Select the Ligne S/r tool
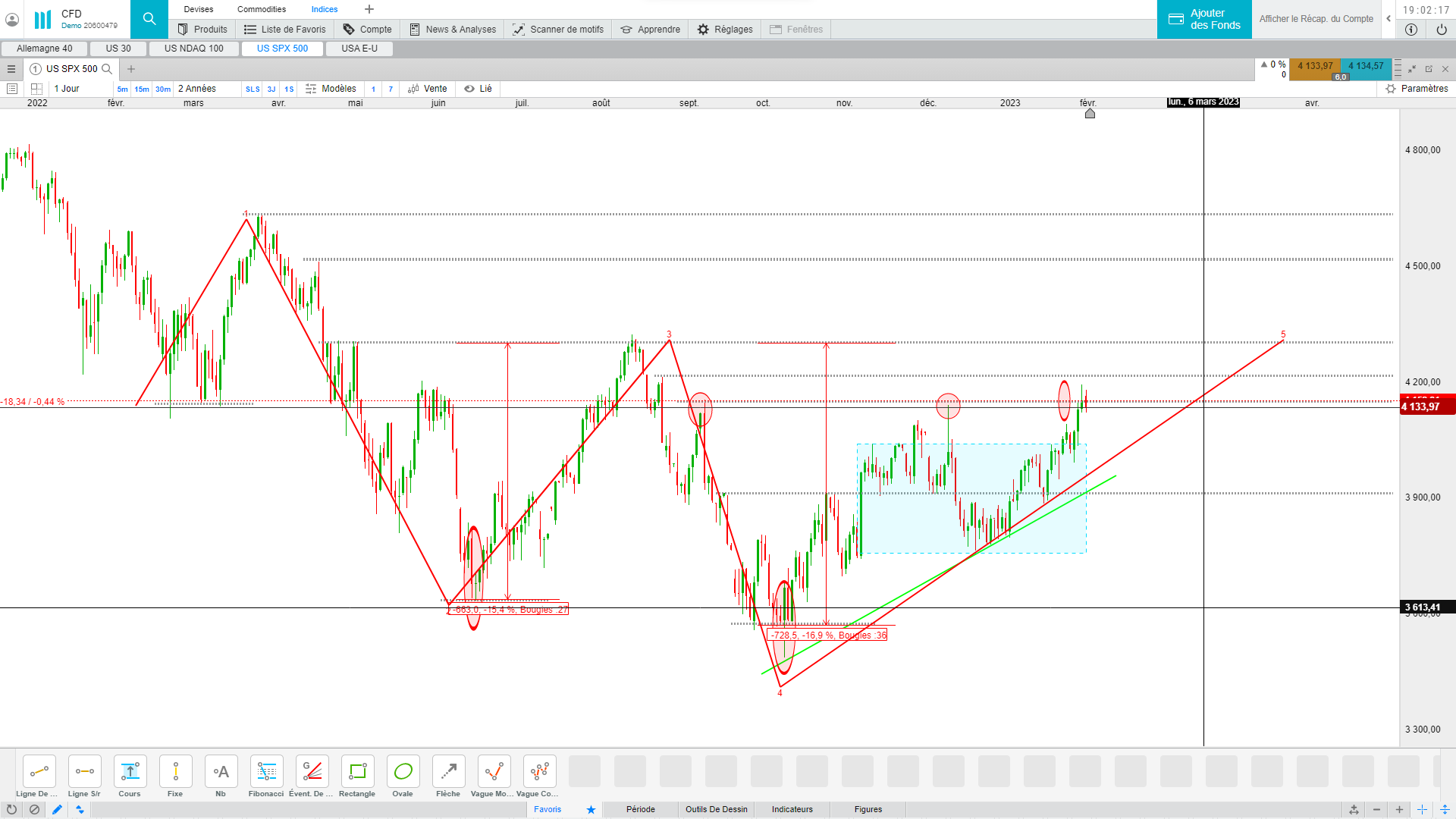This screenshot has height=819, width=1456. (84, 772)
